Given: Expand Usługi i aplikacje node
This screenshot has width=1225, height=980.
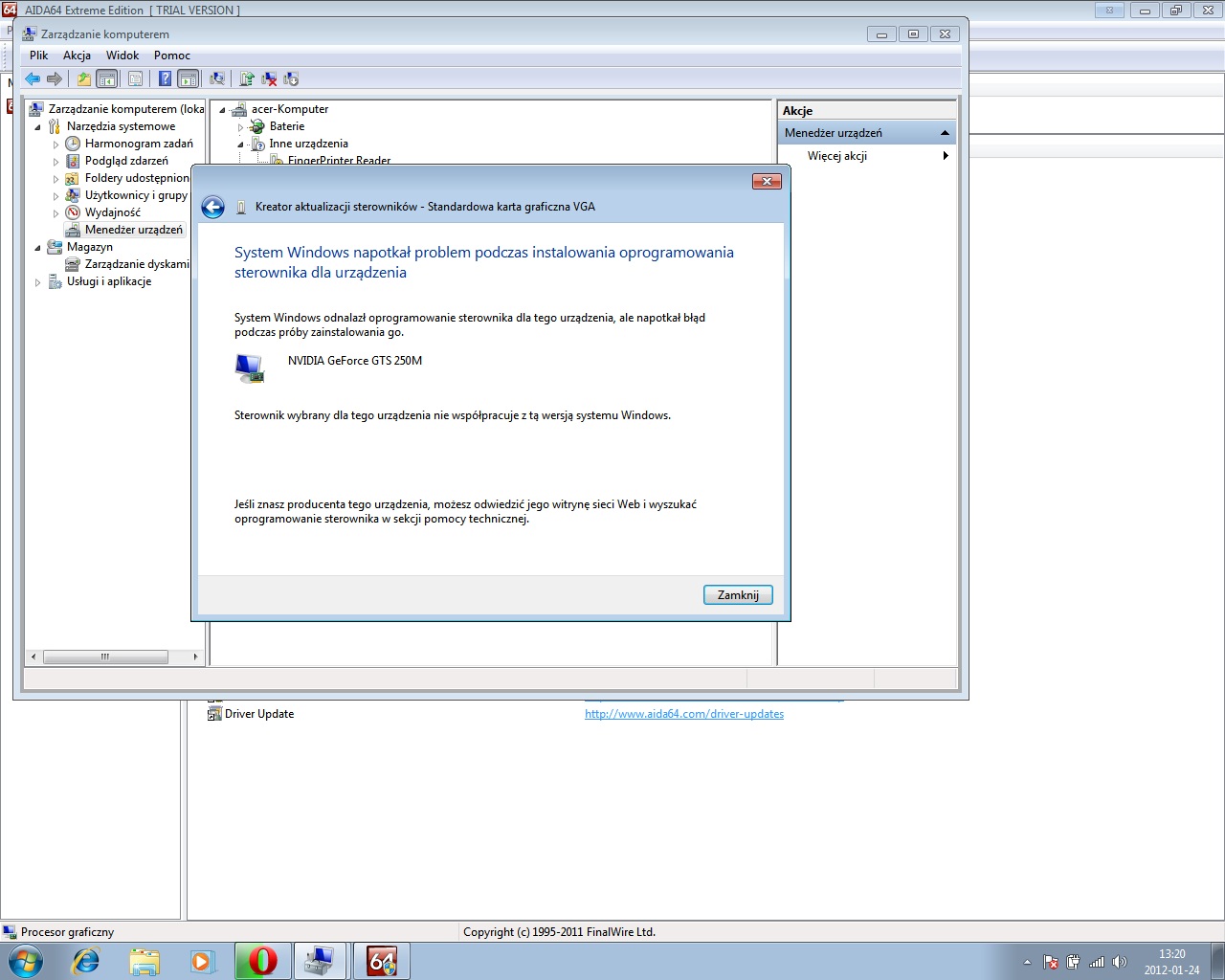Looking at the screenshot, I should (38, 282).
